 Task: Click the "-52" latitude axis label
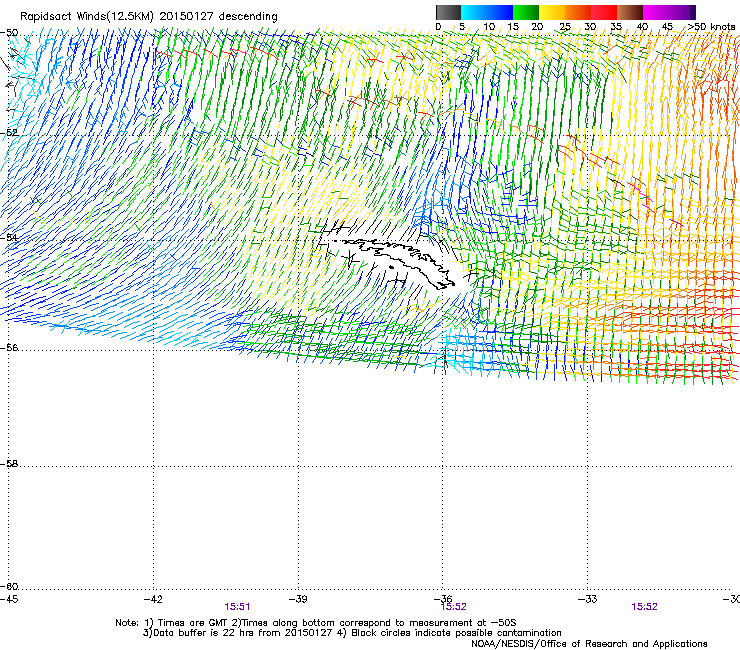point(9,133)
